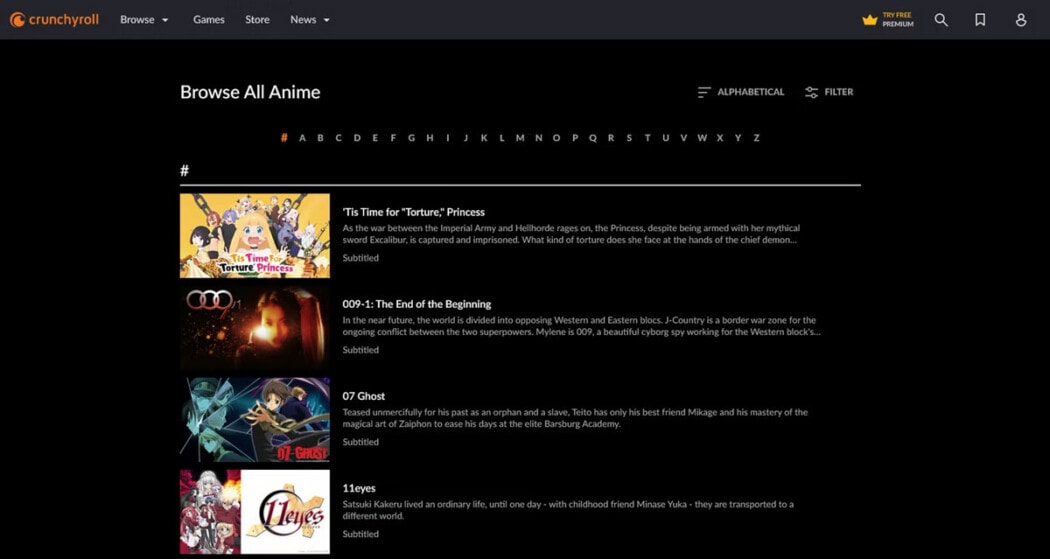
Task: Go to the Store page
Action: point(257,20)
